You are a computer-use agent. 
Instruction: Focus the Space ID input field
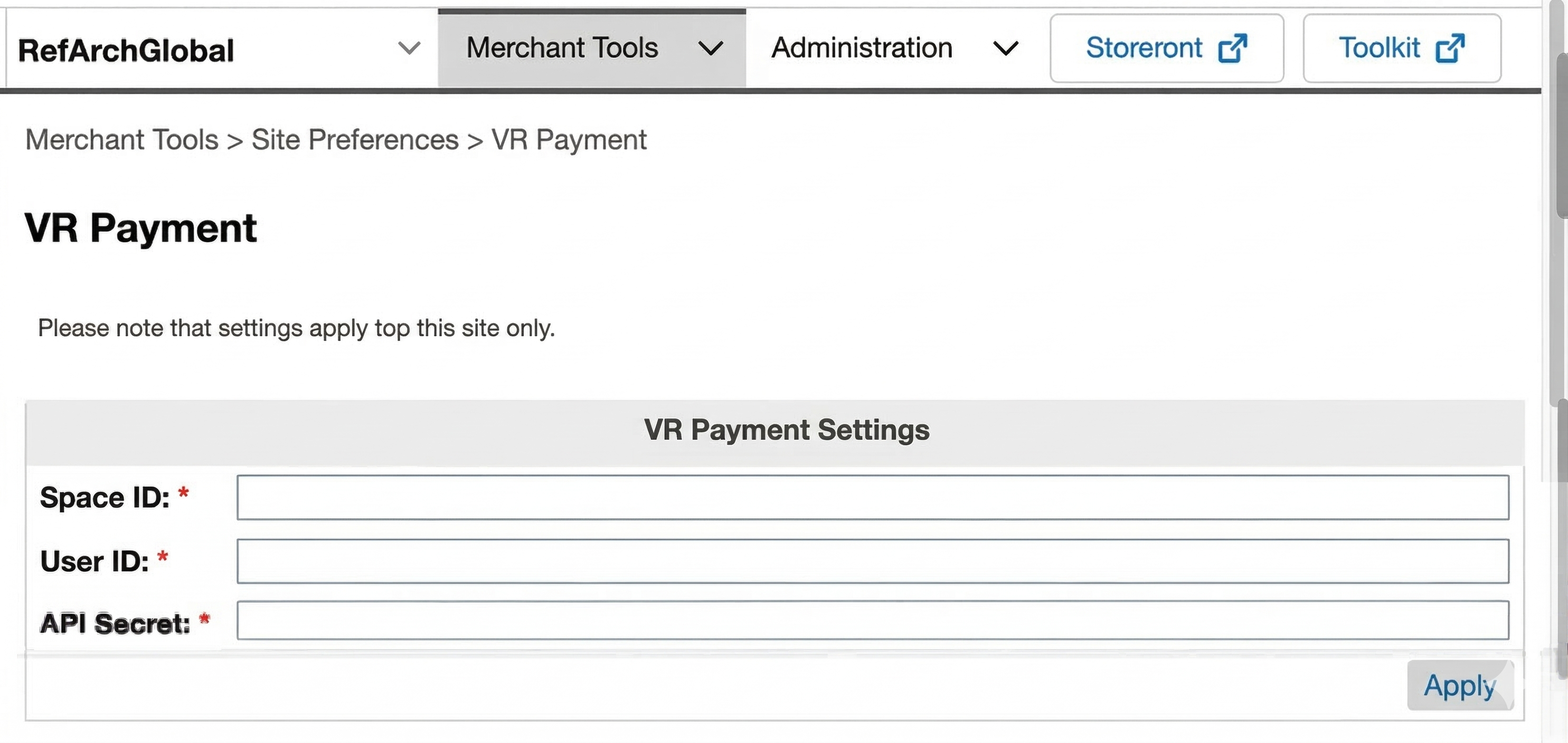point(872,498)
